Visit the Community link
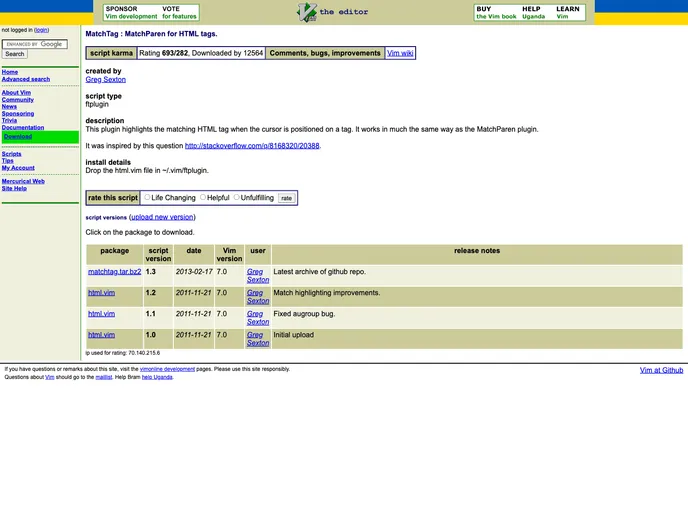The image size is (688, 512). (18, 100)
